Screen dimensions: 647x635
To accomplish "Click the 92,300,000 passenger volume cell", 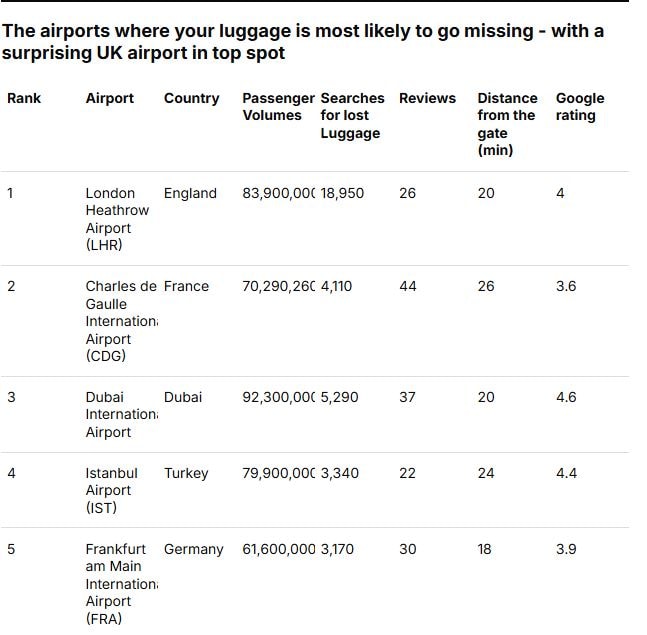I will coord(278,397).
